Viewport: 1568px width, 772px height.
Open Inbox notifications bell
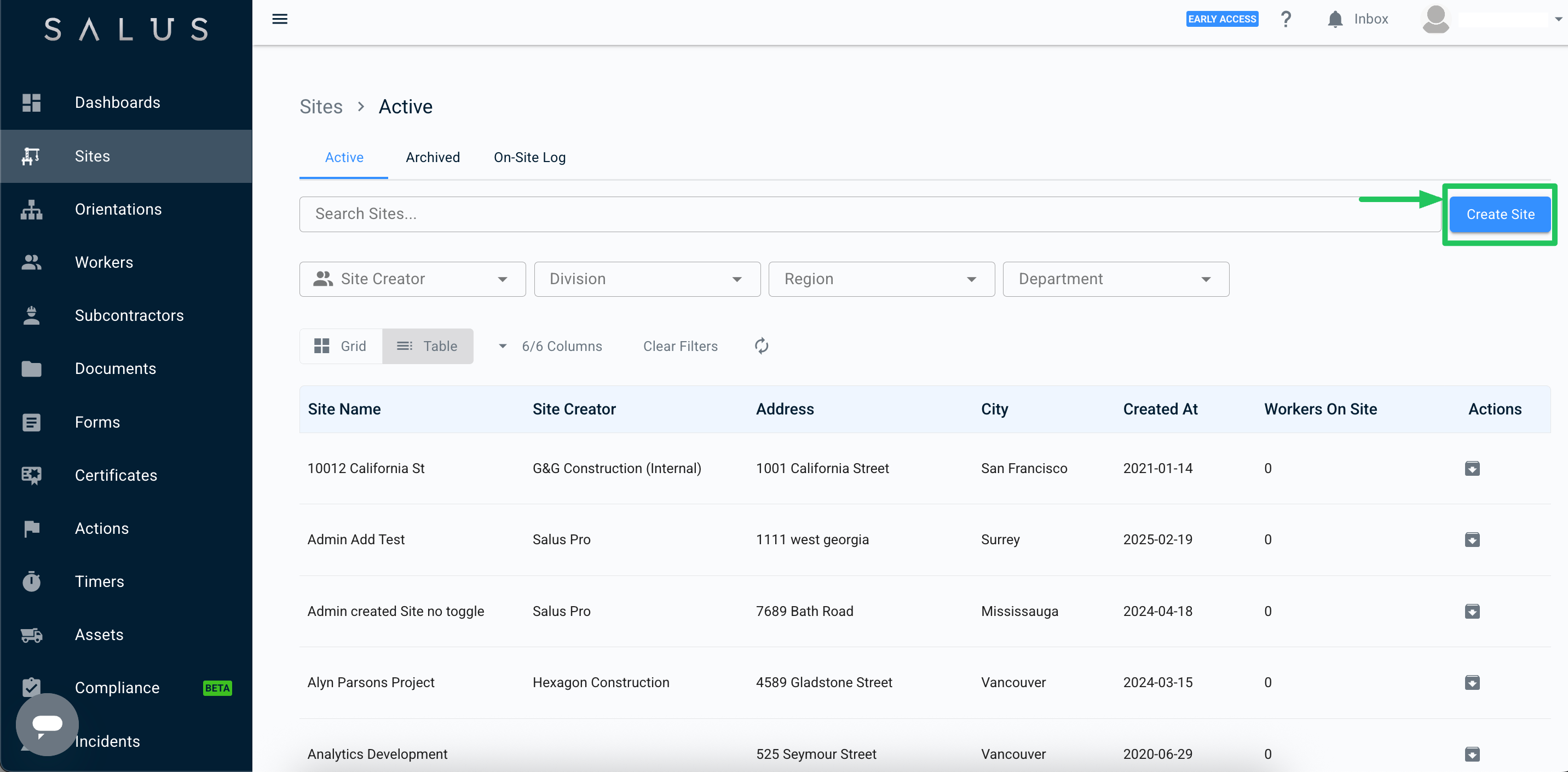click(1335, 20)
